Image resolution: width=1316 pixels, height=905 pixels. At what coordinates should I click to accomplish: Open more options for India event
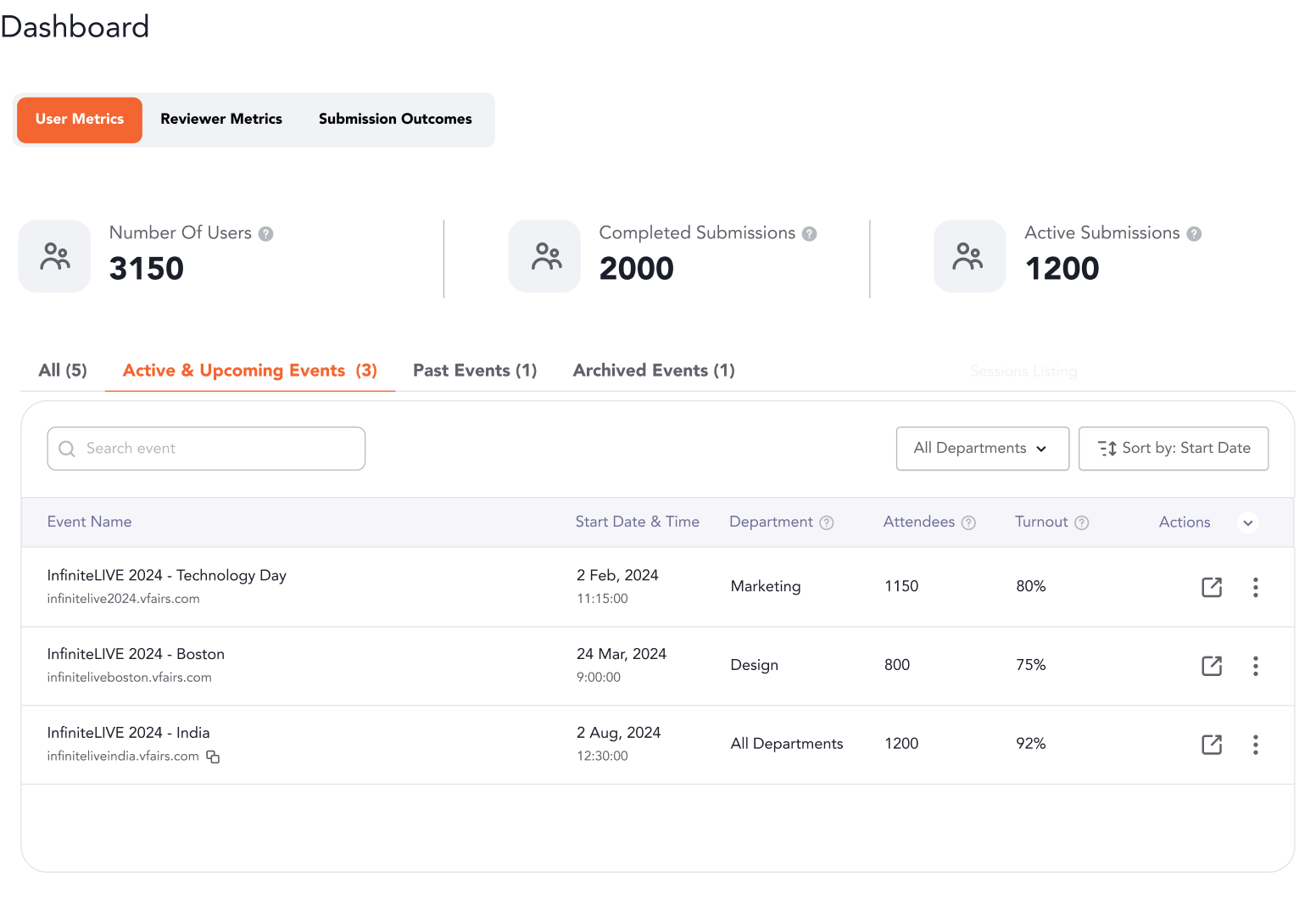pos(1255,745)
